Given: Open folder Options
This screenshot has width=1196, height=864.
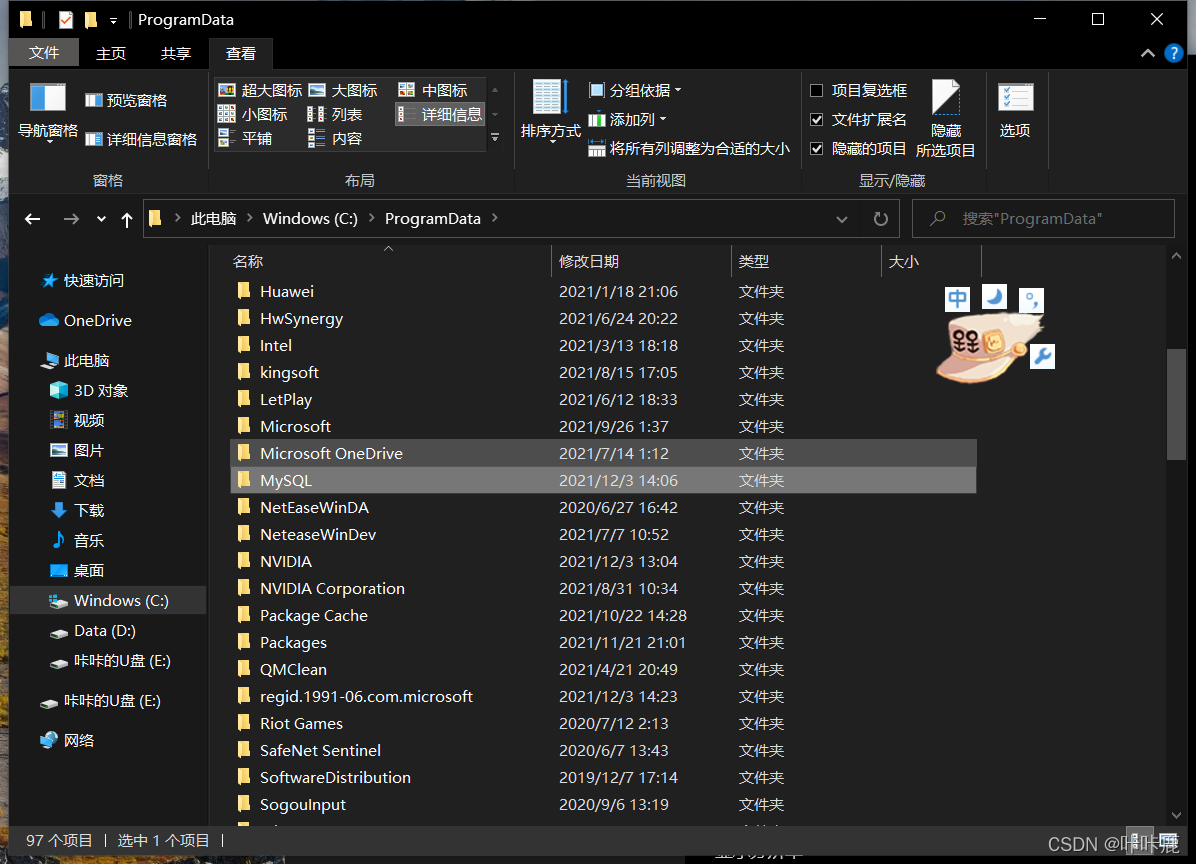Looking at the screenshot, I should [x=1015, y=111].
